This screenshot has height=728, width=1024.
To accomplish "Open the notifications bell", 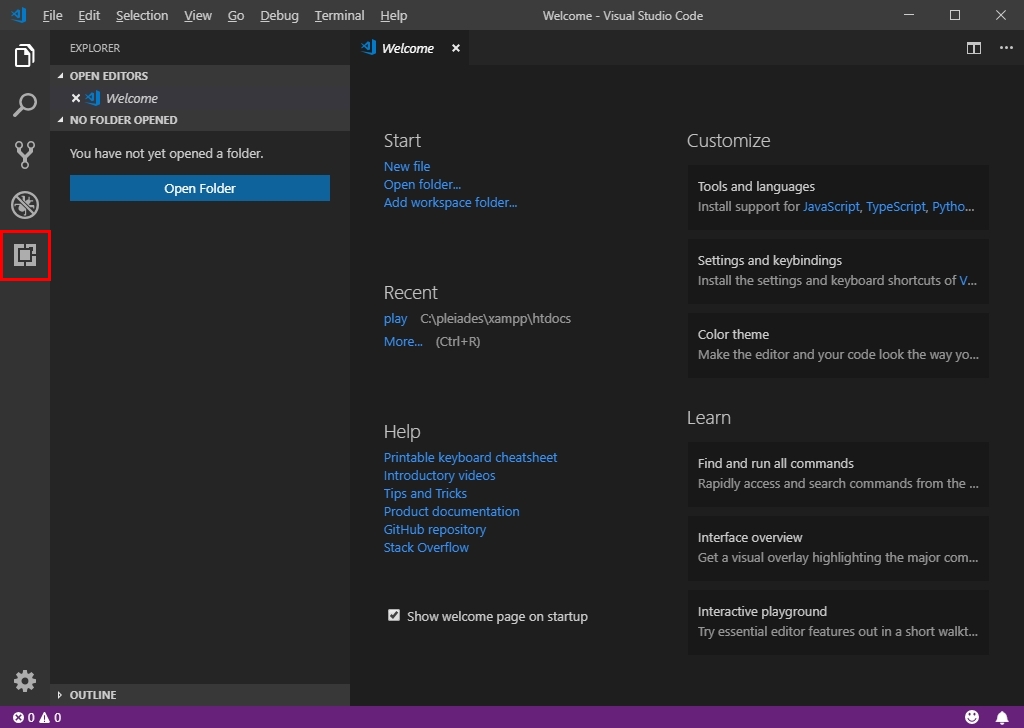I will click(1002, 717).
